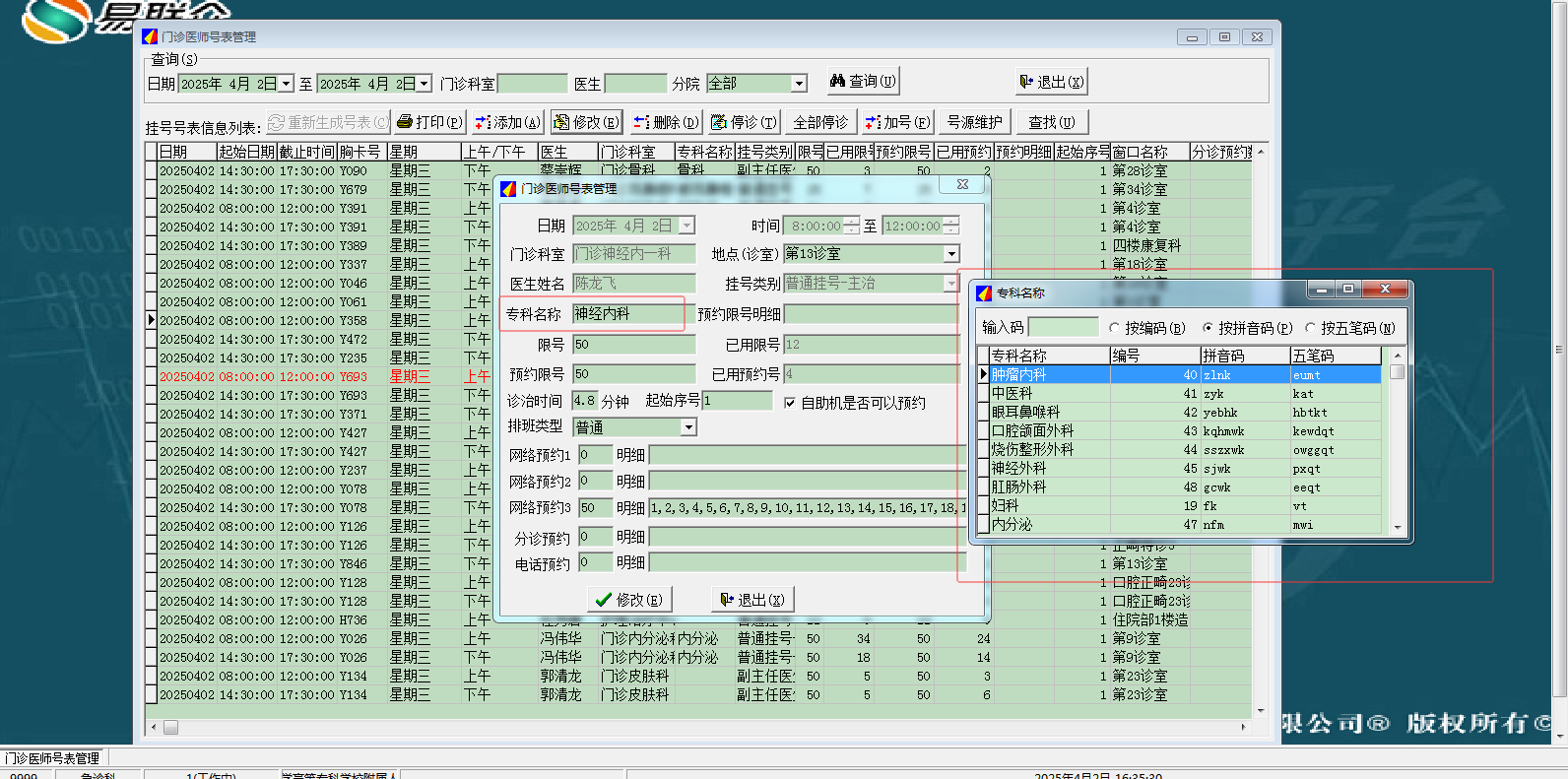Click the 修改(E) confirm button in the edit dialog
Image resolution: width=1568 pixels, height=779 pixels.
pyautogui.click(x=628, y=599)
